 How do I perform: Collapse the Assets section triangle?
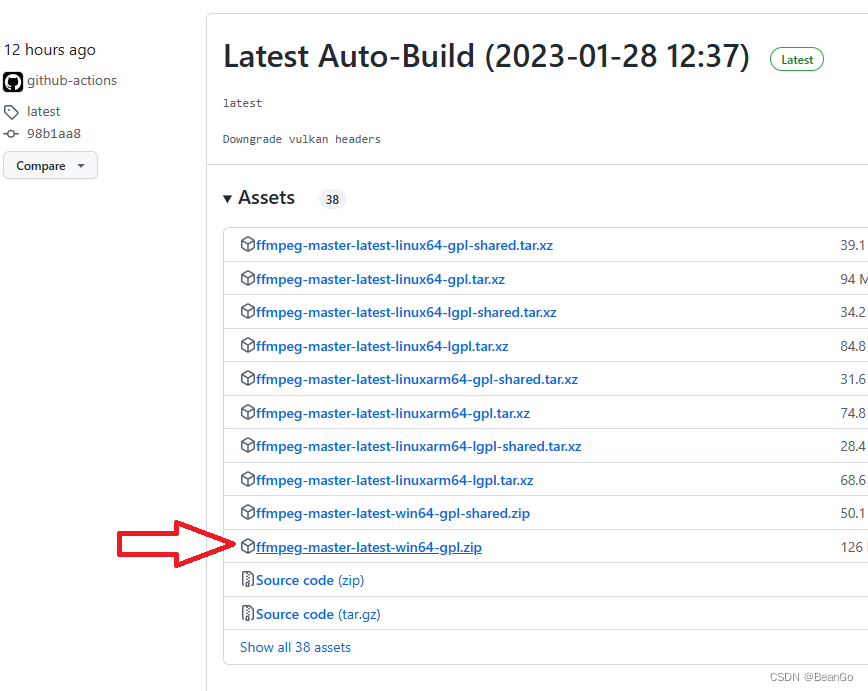click(x=227, y=199)
